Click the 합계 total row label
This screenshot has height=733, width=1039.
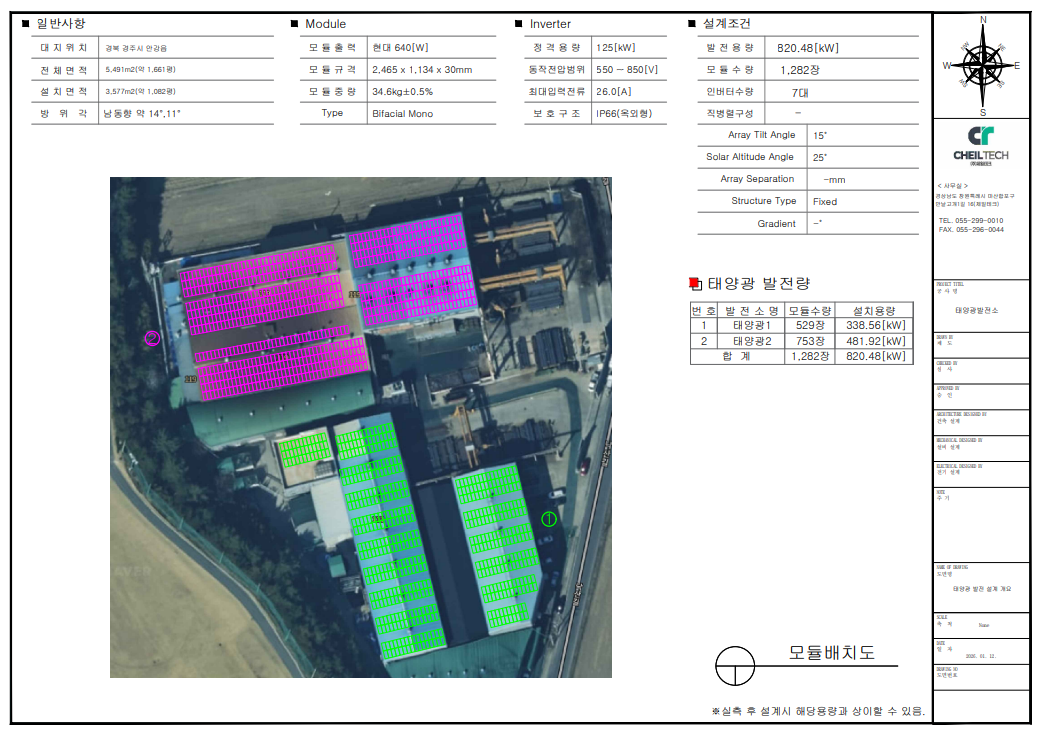coord(736,356)
